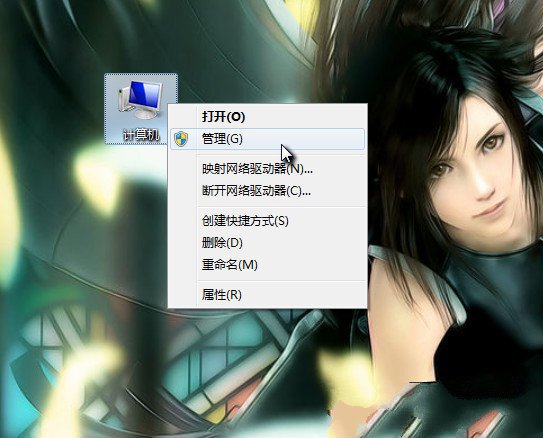This screenshot has height=438, width=543.
Task: Select 断开网络驱动器(C)... menu entry
Action: [x=267, y=190]
